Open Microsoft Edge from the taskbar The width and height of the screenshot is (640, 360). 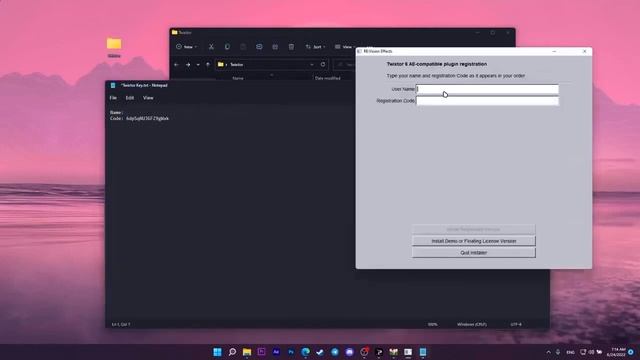click(305, 352)
